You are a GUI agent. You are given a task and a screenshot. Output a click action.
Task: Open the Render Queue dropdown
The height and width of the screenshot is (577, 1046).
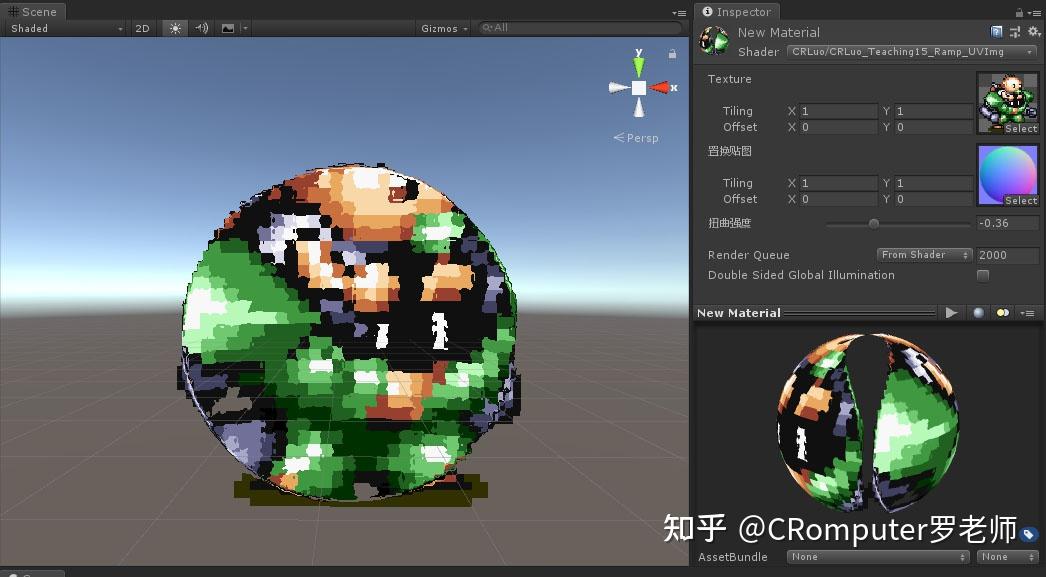click(922, 254)
